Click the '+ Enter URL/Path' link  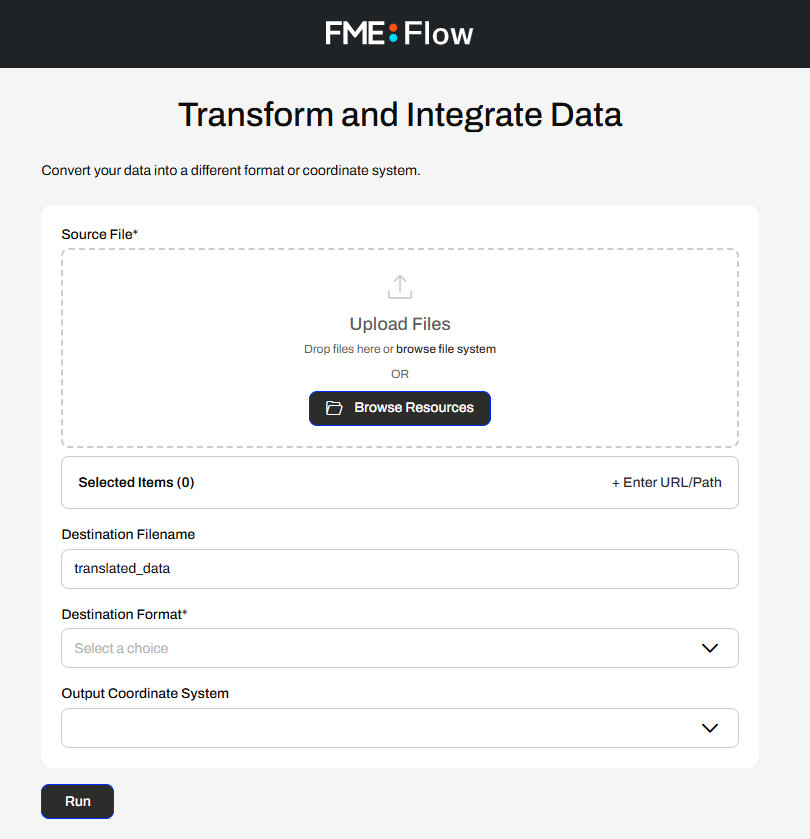click(x=667, y=482)
